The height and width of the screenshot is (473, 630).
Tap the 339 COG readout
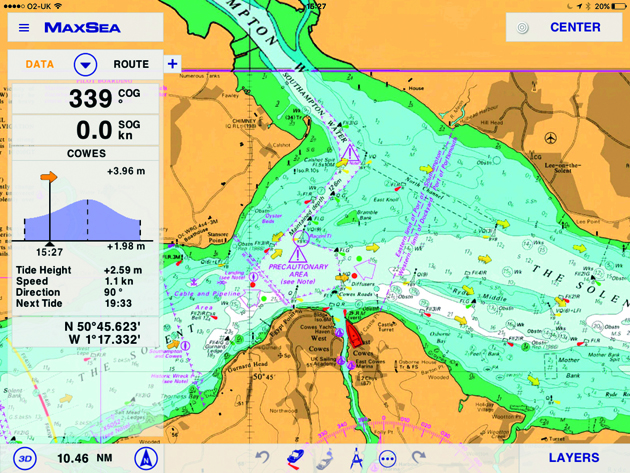[86, 99]
